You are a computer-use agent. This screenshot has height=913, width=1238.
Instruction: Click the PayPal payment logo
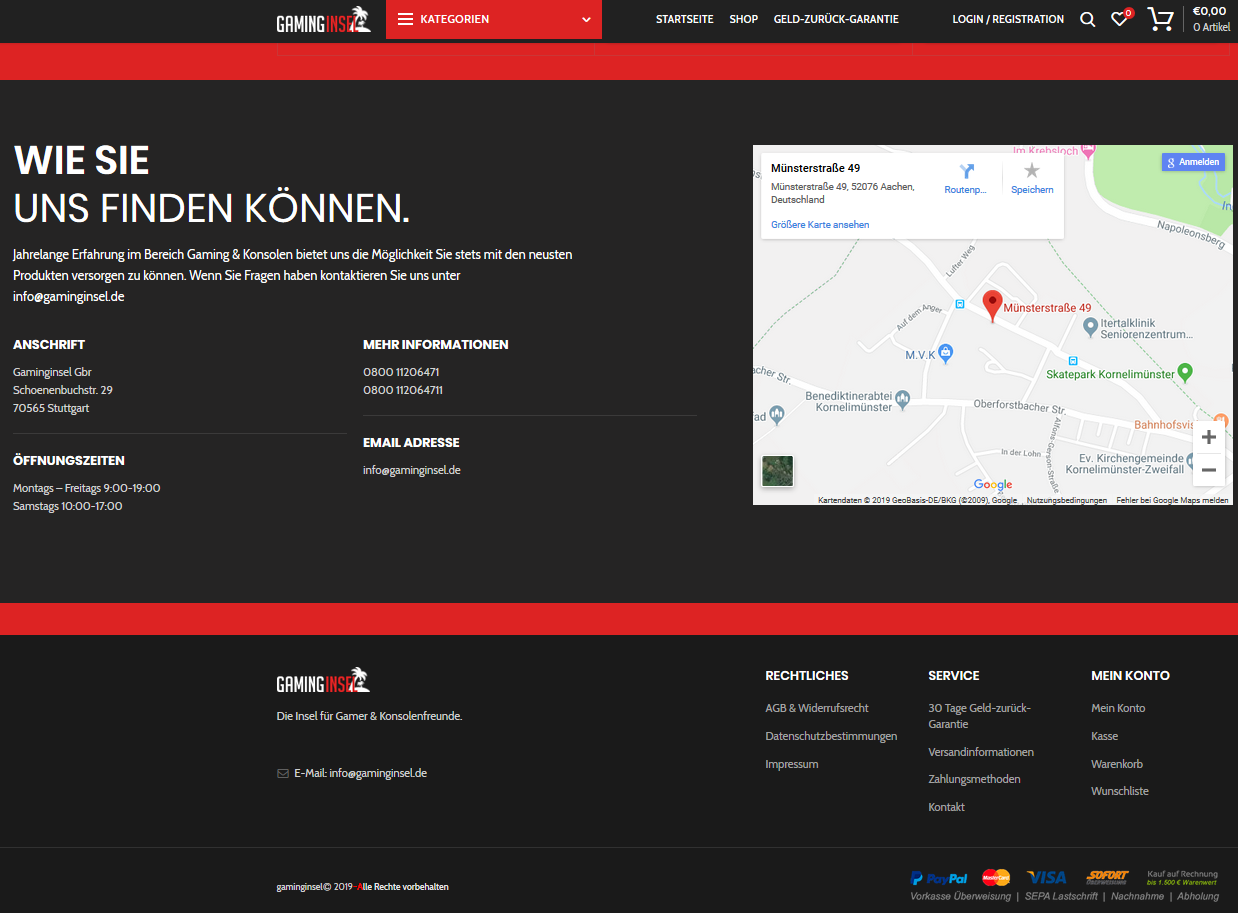pyautogui.click(x=939, y=878)
